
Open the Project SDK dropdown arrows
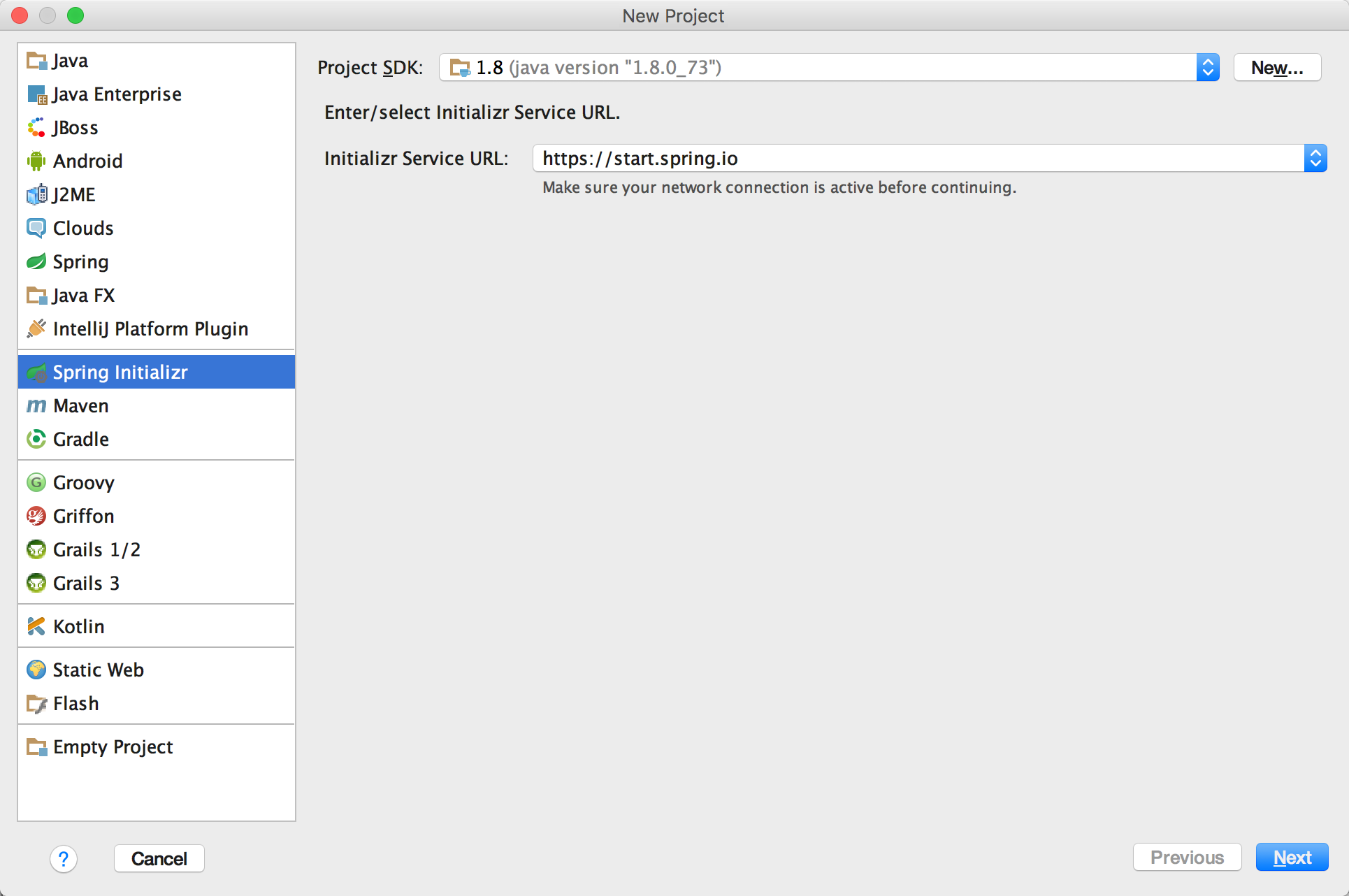tap(1208, 68)
